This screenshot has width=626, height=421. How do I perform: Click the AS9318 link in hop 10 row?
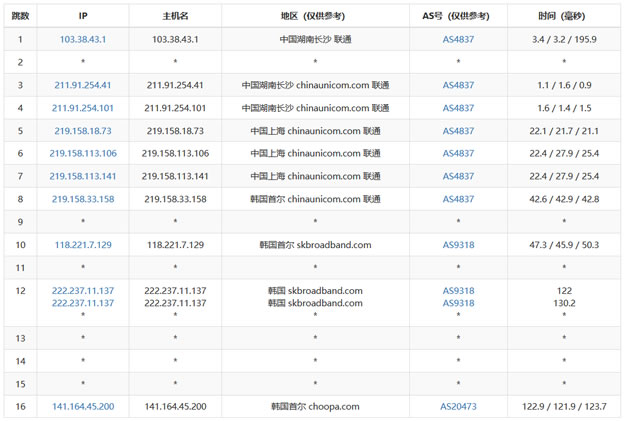tap(458, 245)
